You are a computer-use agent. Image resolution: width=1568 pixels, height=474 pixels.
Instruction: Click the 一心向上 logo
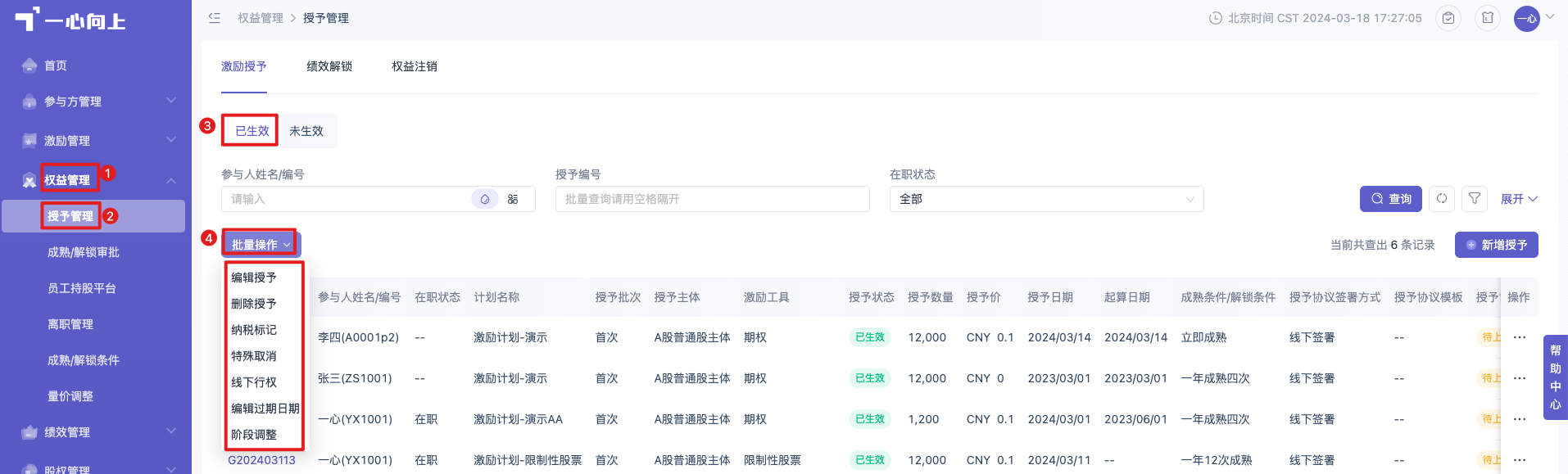click(70, 20)
